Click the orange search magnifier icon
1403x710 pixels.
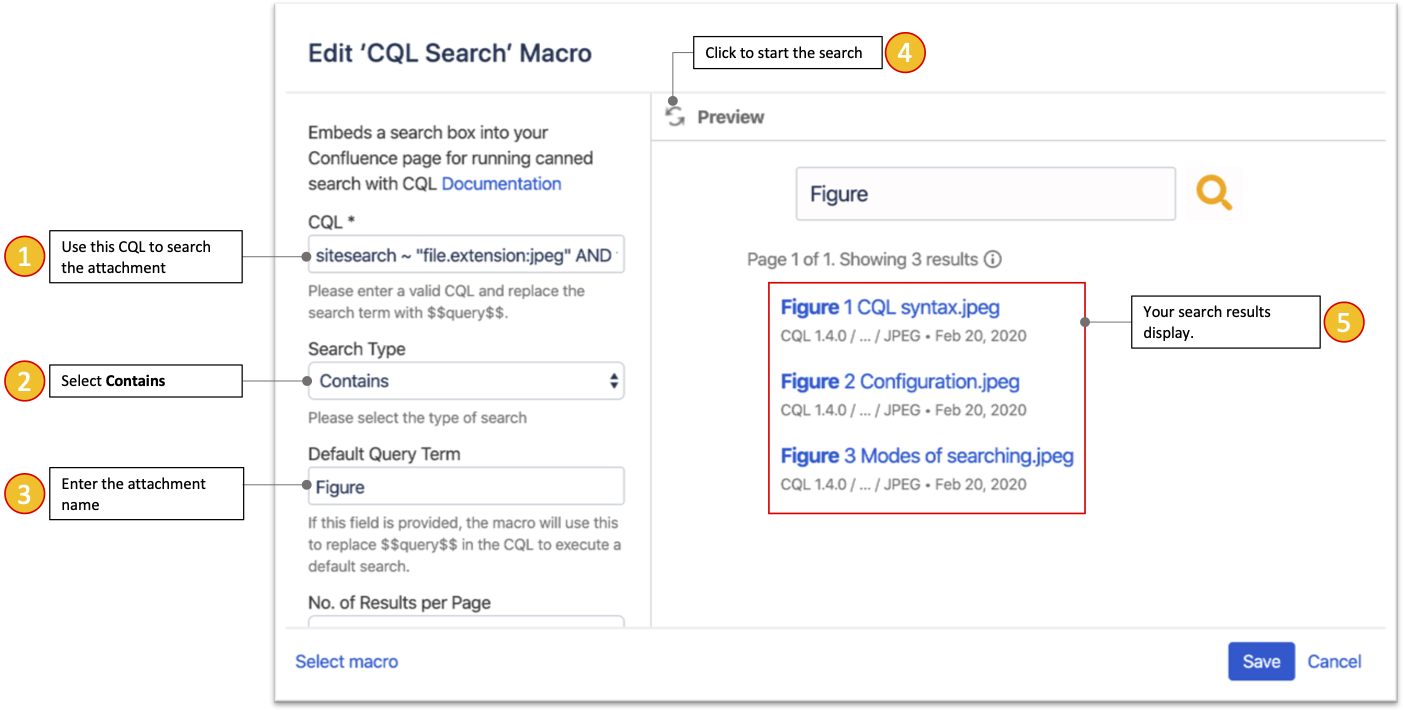1213,192
